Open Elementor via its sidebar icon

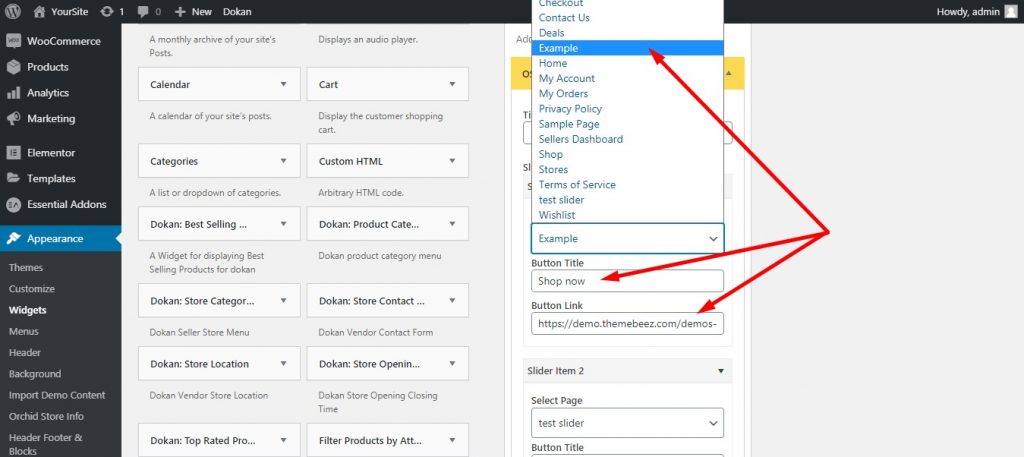(14, 153)
